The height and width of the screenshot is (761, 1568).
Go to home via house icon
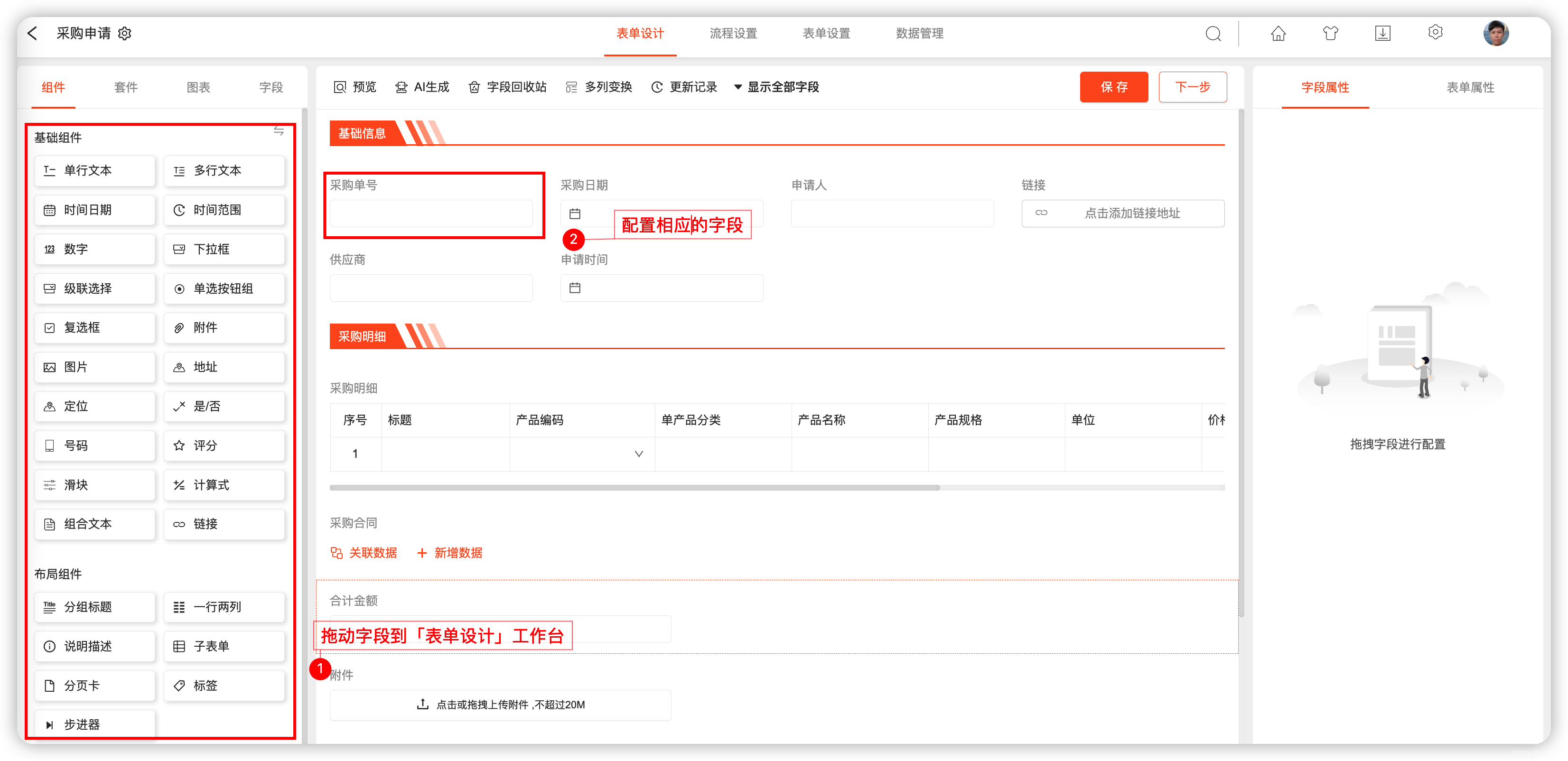tap(1278, 34)
